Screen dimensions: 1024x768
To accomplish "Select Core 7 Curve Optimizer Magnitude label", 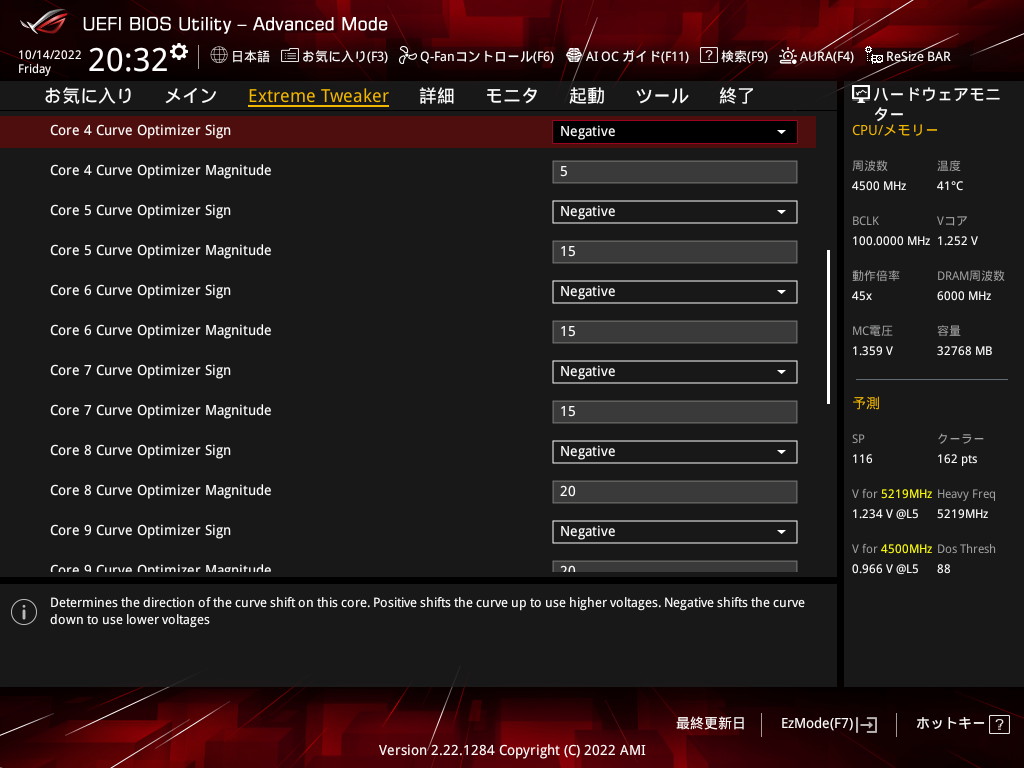I will click(x=161, y=411).
